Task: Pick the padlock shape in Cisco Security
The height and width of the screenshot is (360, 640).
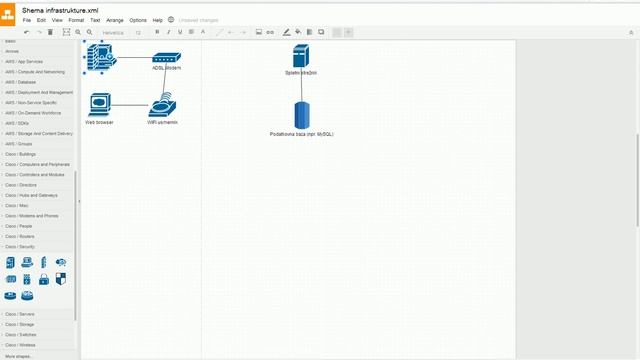Action: [x=44, y=279]
